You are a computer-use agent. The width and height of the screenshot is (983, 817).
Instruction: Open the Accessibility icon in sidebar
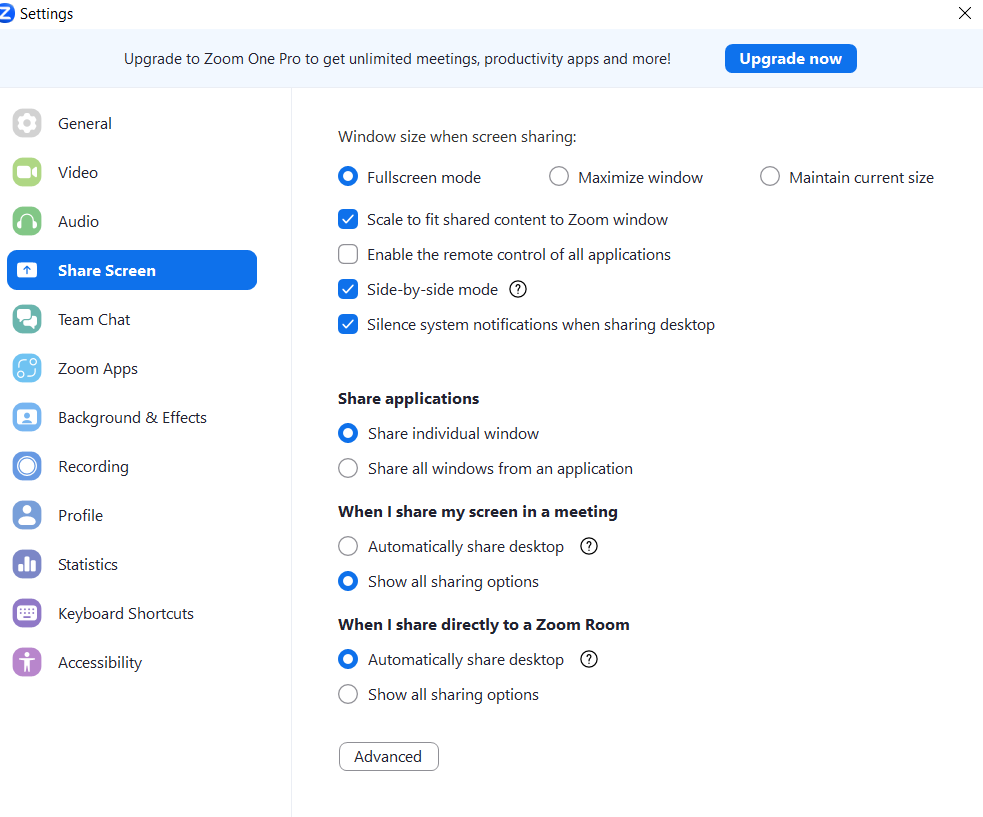coord(27,662)
